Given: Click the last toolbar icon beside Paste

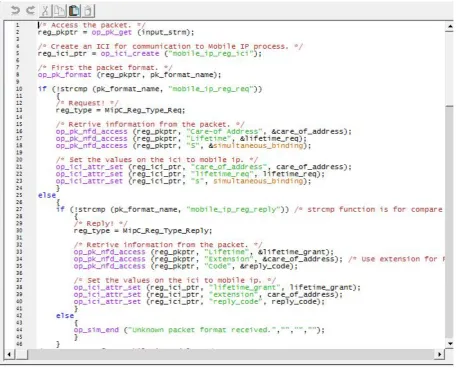Looking at the screenshot, I should [x=88, y=11].
